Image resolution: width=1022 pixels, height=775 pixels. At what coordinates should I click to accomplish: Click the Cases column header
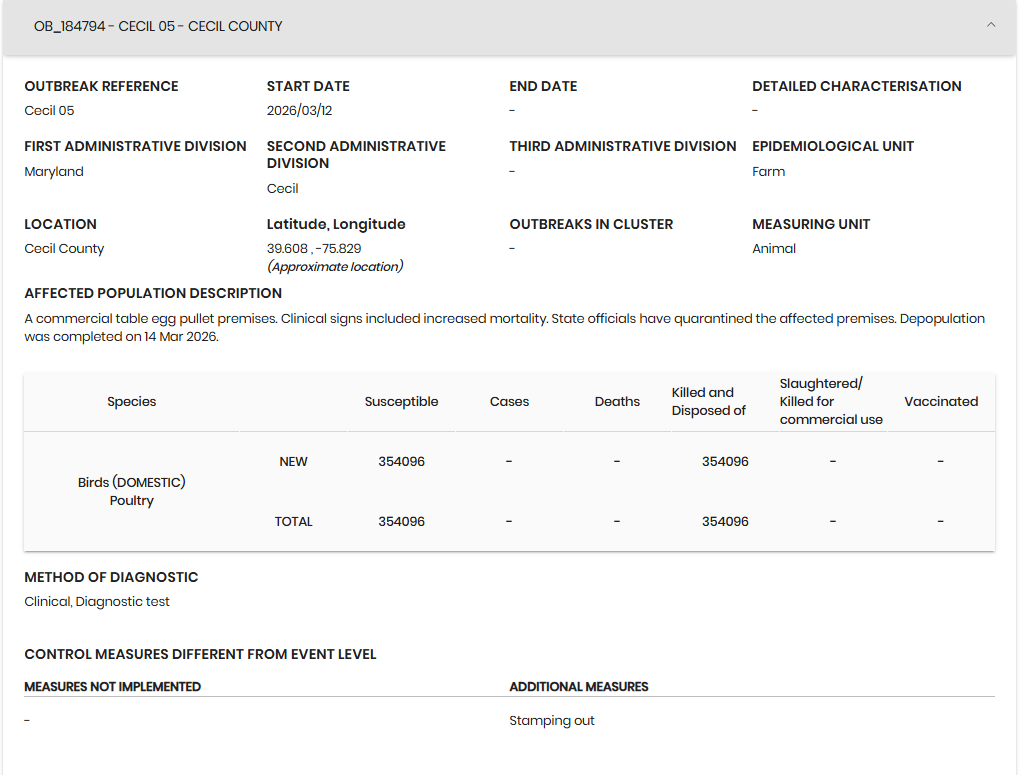509,402
